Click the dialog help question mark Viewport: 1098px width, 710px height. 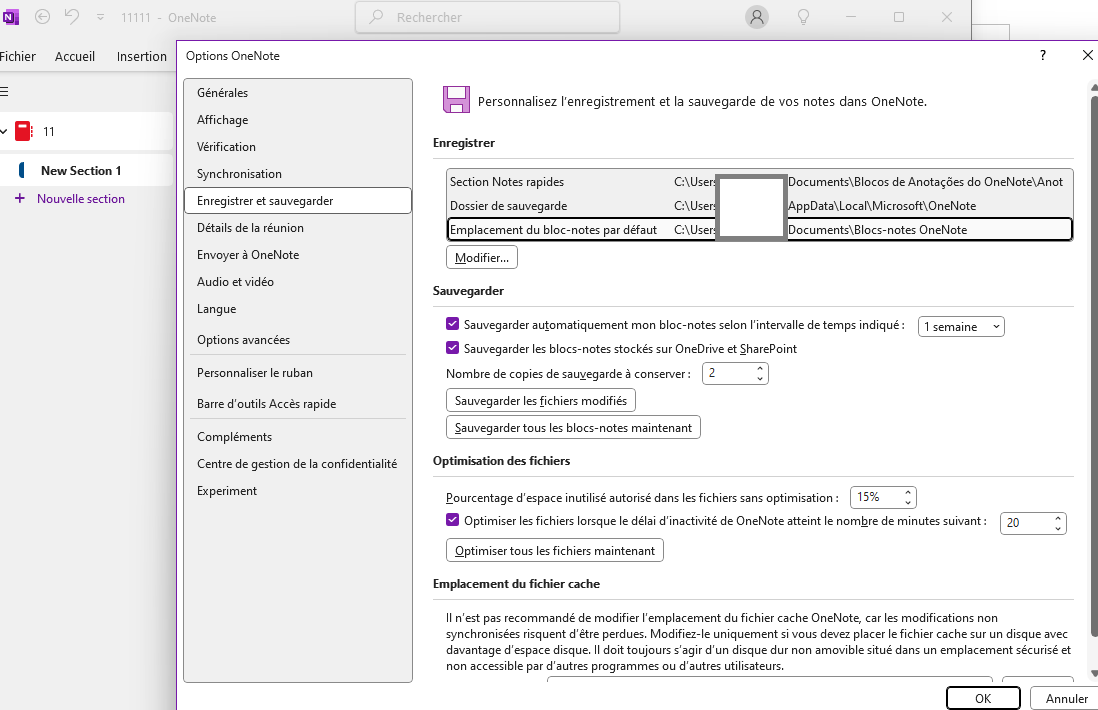pyautogui.click(x=1043, y=55)
